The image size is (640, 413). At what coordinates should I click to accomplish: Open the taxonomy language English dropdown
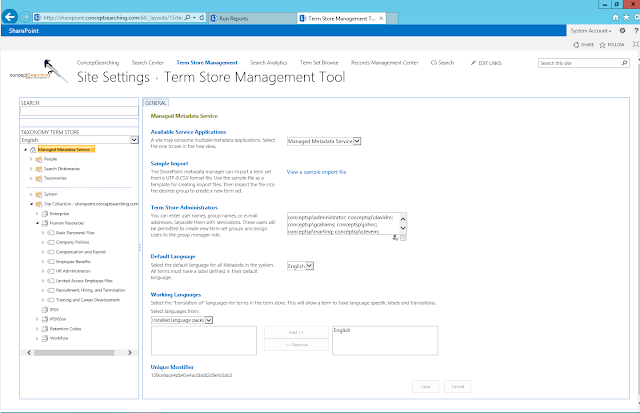pos(134,140)
